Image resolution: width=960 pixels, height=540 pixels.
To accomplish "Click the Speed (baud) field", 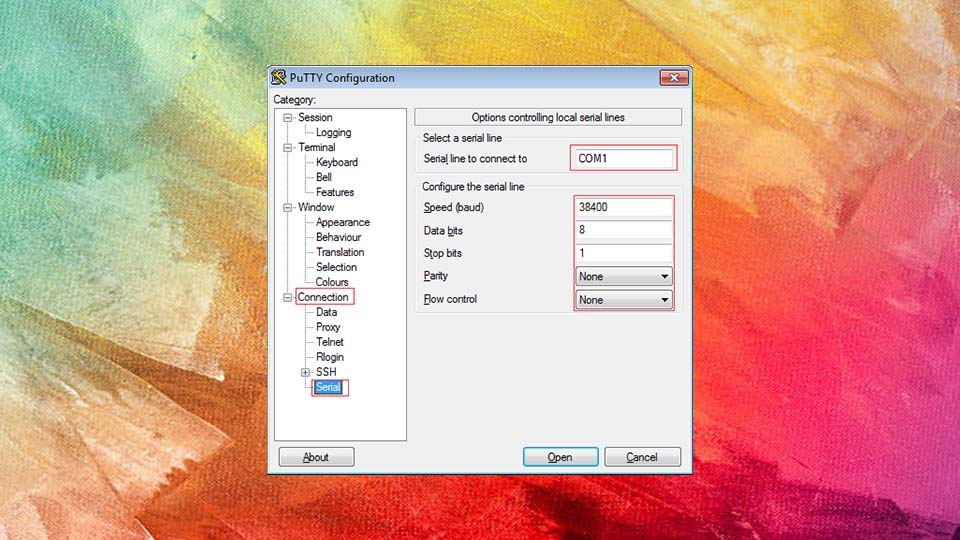I will (623, 207).
